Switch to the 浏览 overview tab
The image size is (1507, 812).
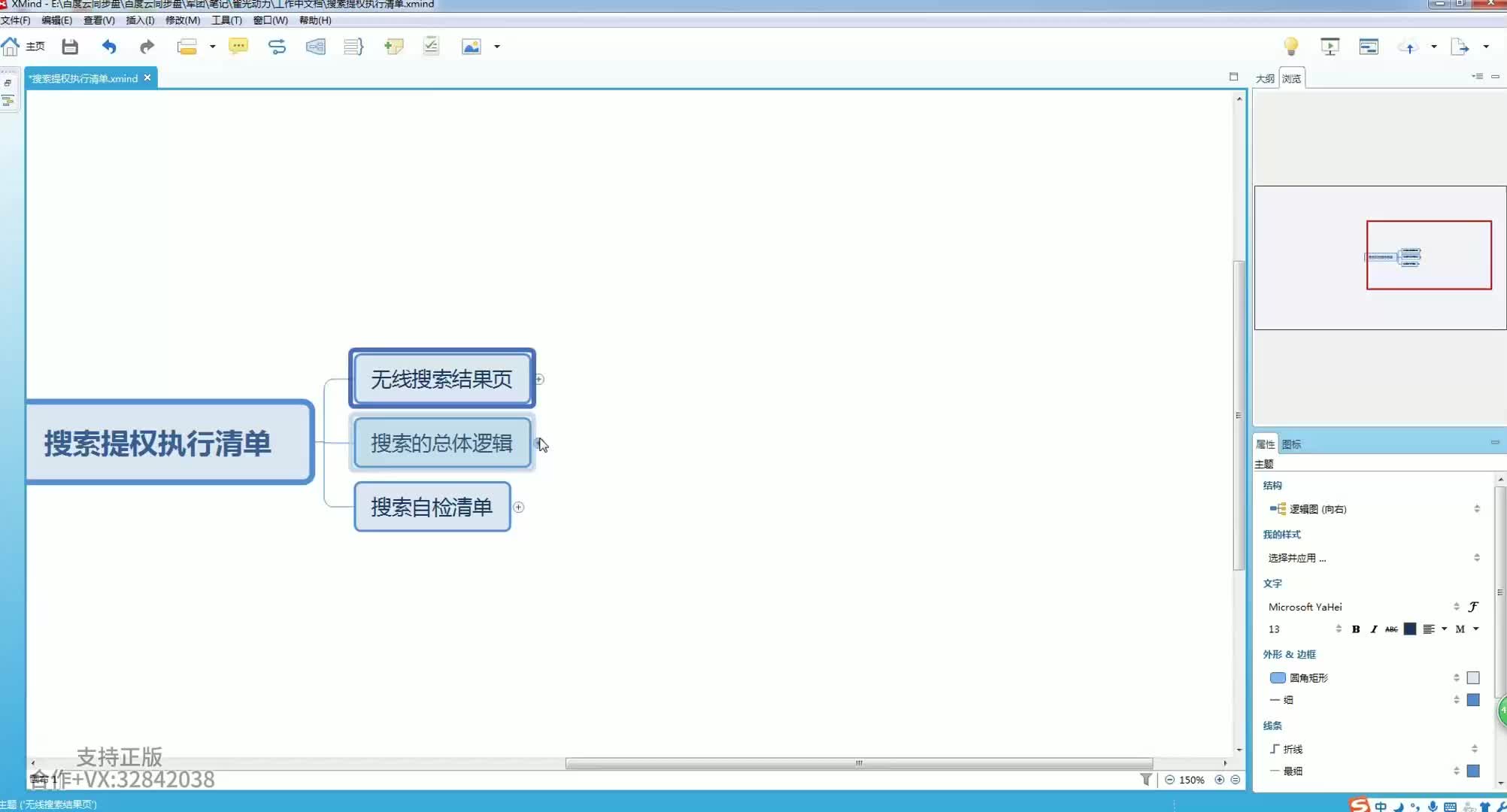tap(1292, 78)
